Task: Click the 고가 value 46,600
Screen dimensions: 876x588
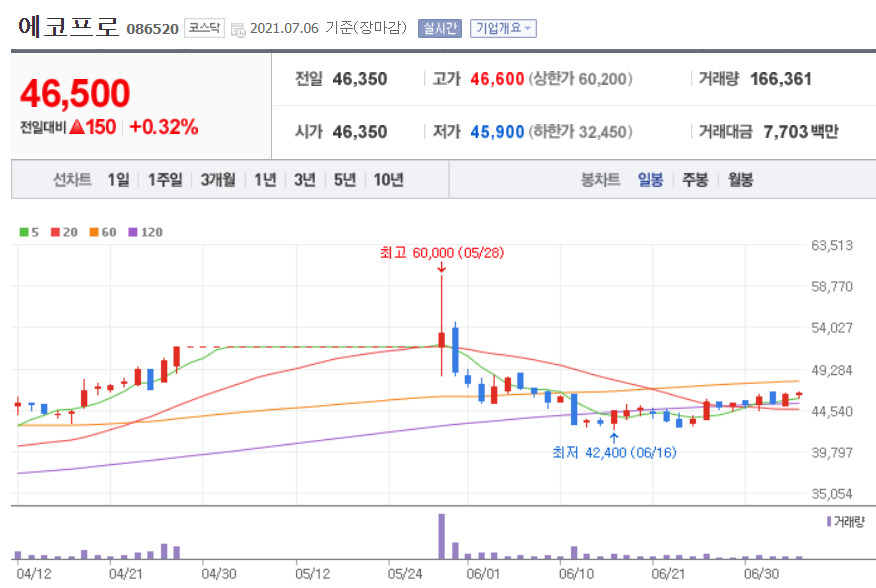Action: (497, 79)
